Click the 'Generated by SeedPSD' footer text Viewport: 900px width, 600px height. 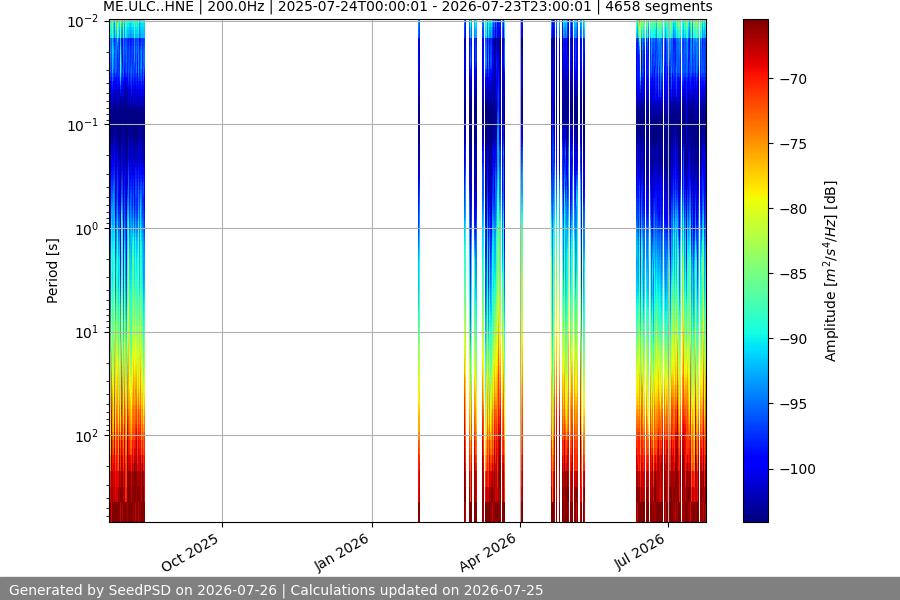[x=276, y=590]
